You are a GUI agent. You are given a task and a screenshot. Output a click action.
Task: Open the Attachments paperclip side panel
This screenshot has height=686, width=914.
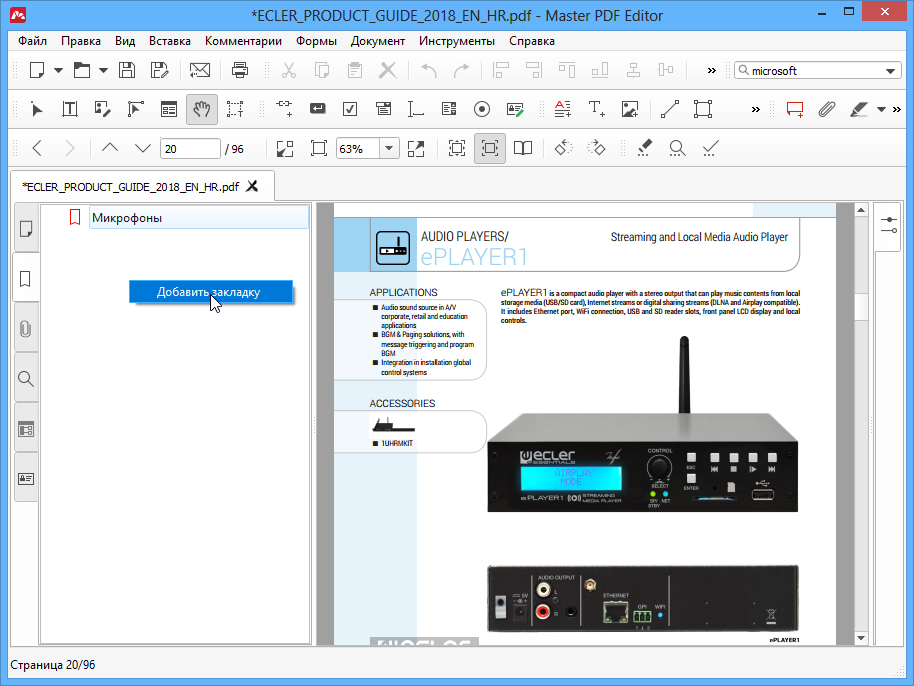[26, 329]
